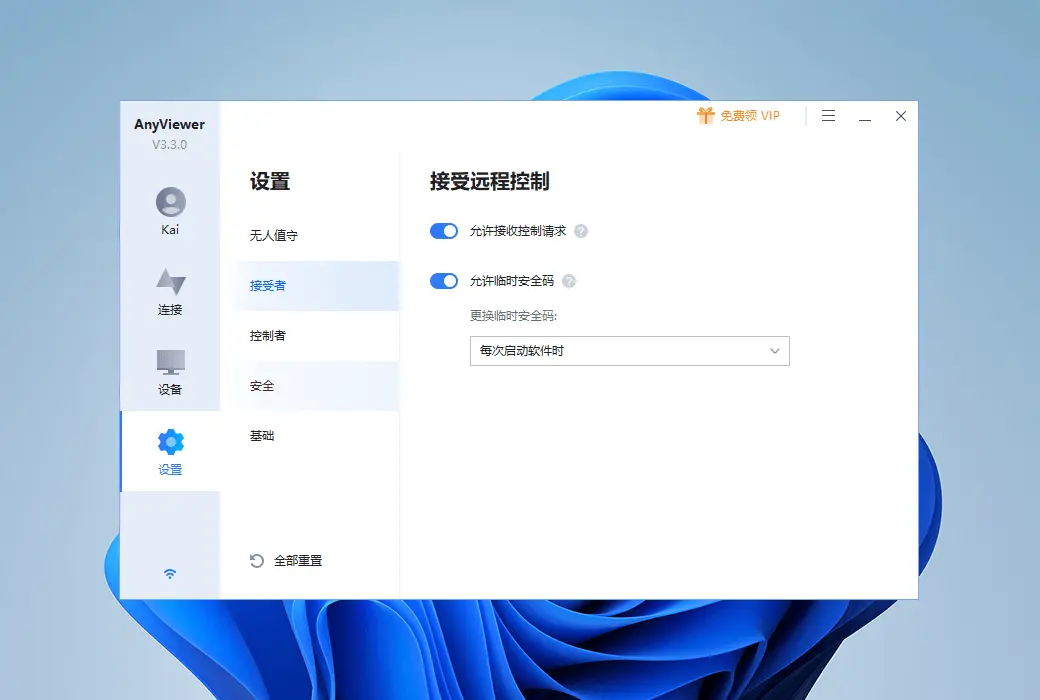Open the 每次启动软件时 dropdown
The height and width of the screenshot is (700, 1040).
pyautogui.click(x=629, y=351)
